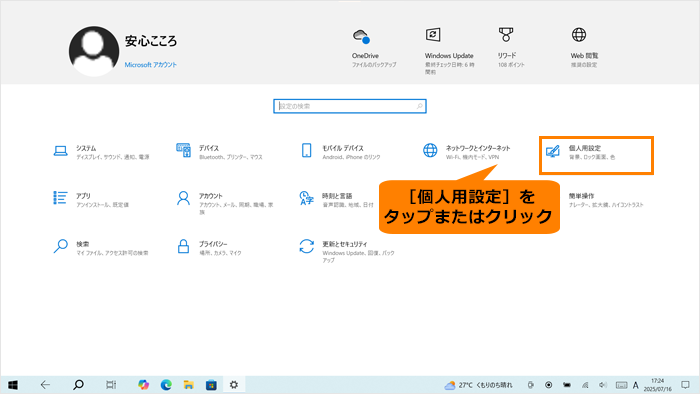Click the taskbar back arrow button

click(x=45, y=385)
